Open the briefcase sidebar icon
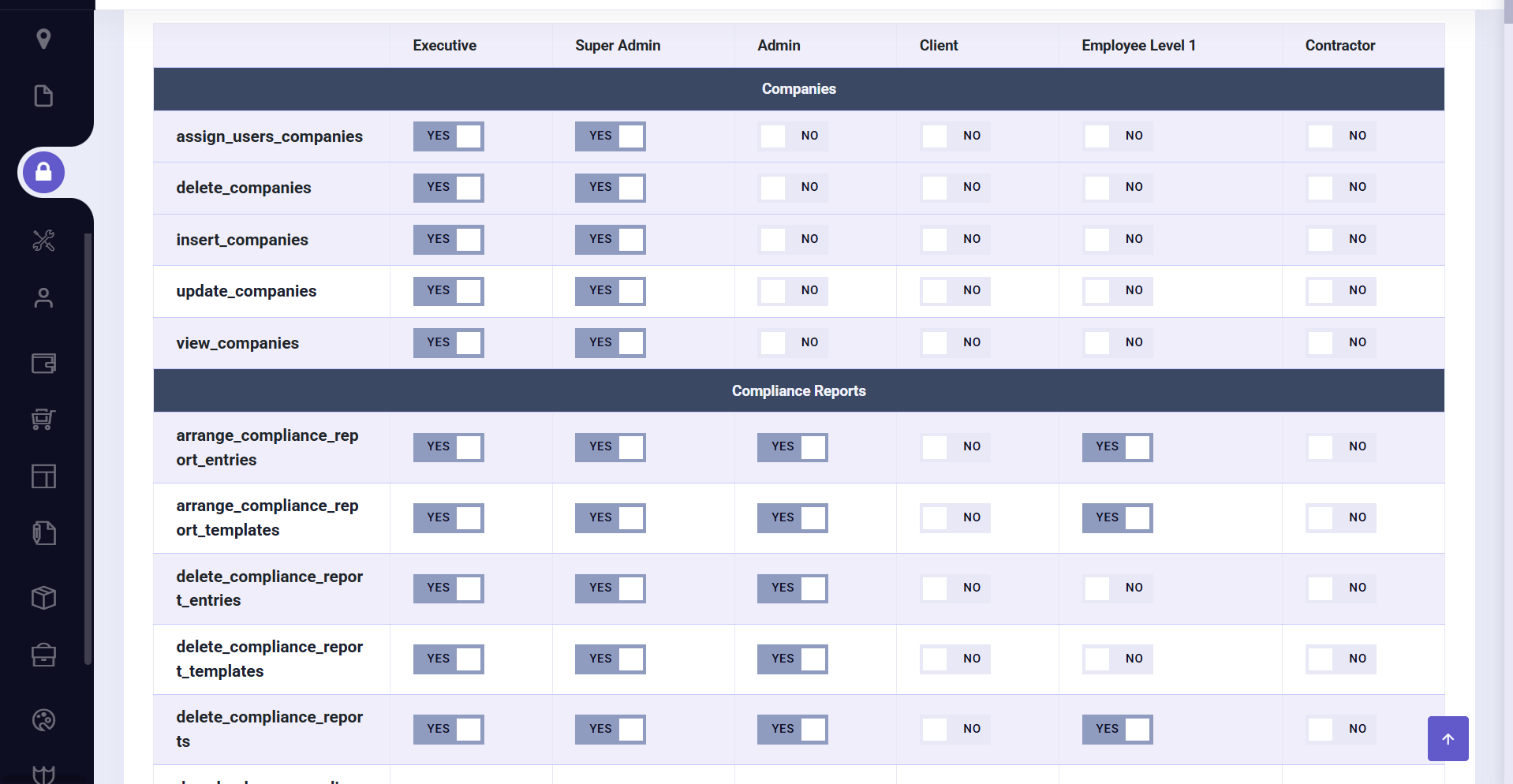The width and height of the screenshot is (1513, 784). click(x=43, y=655)
